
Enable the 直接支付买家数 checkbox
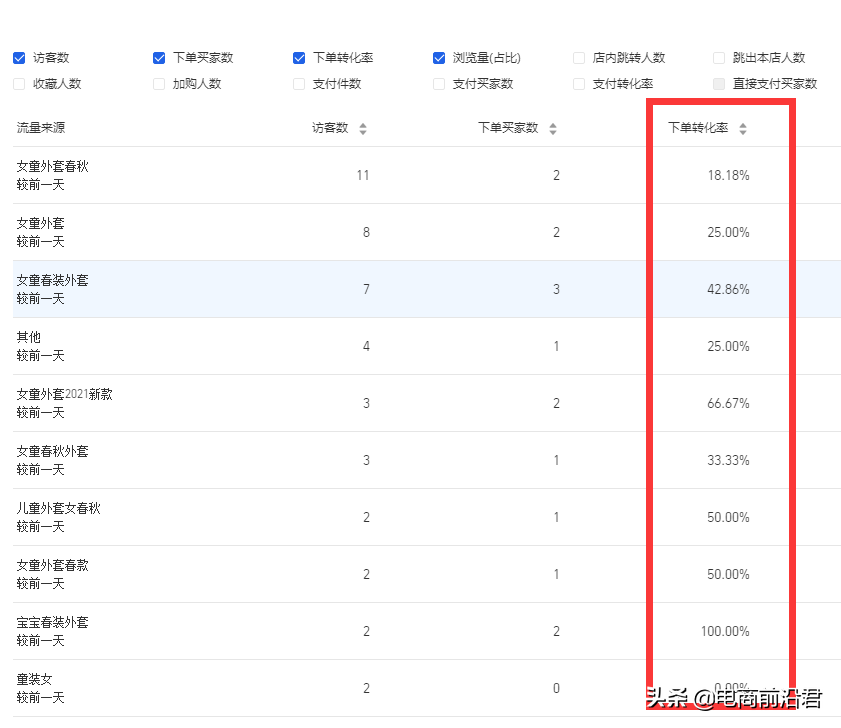click(x=718, y=83)
